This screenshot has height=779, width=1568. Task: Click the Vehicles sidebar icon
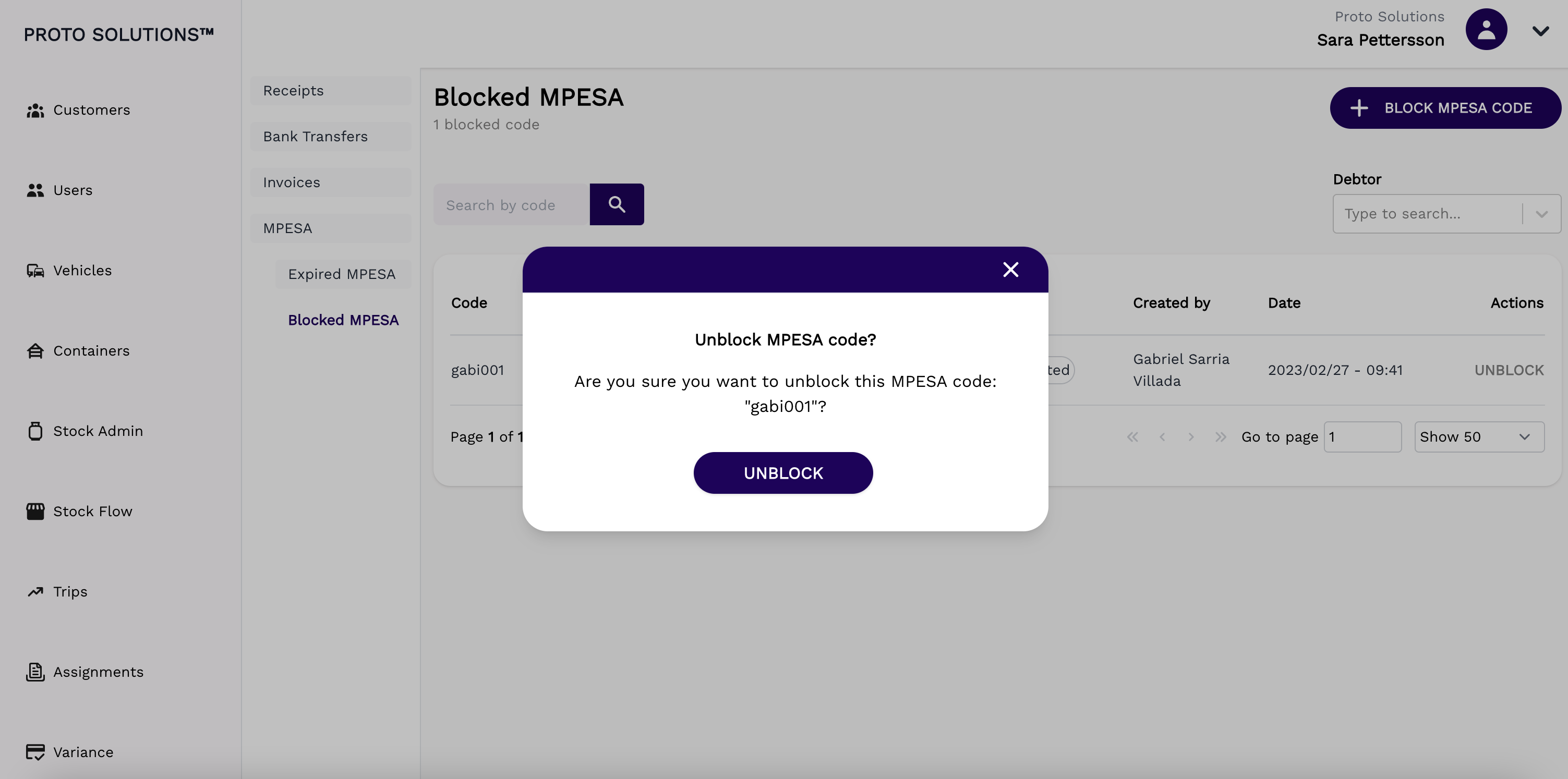pyautogui.click(x=35, y=271)
